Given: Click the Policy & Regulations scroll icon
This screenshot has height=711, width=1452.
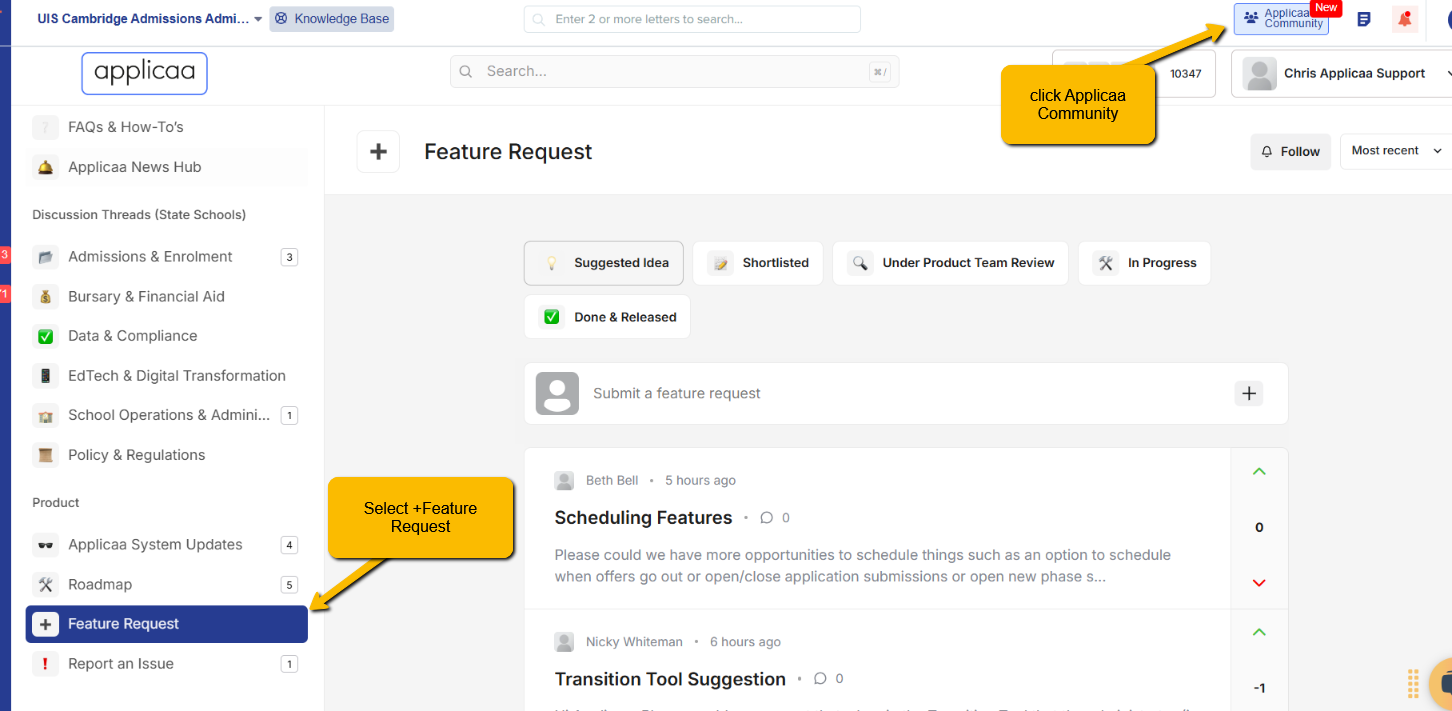Looking at the screenshot, I should click(x=45, y=455).
